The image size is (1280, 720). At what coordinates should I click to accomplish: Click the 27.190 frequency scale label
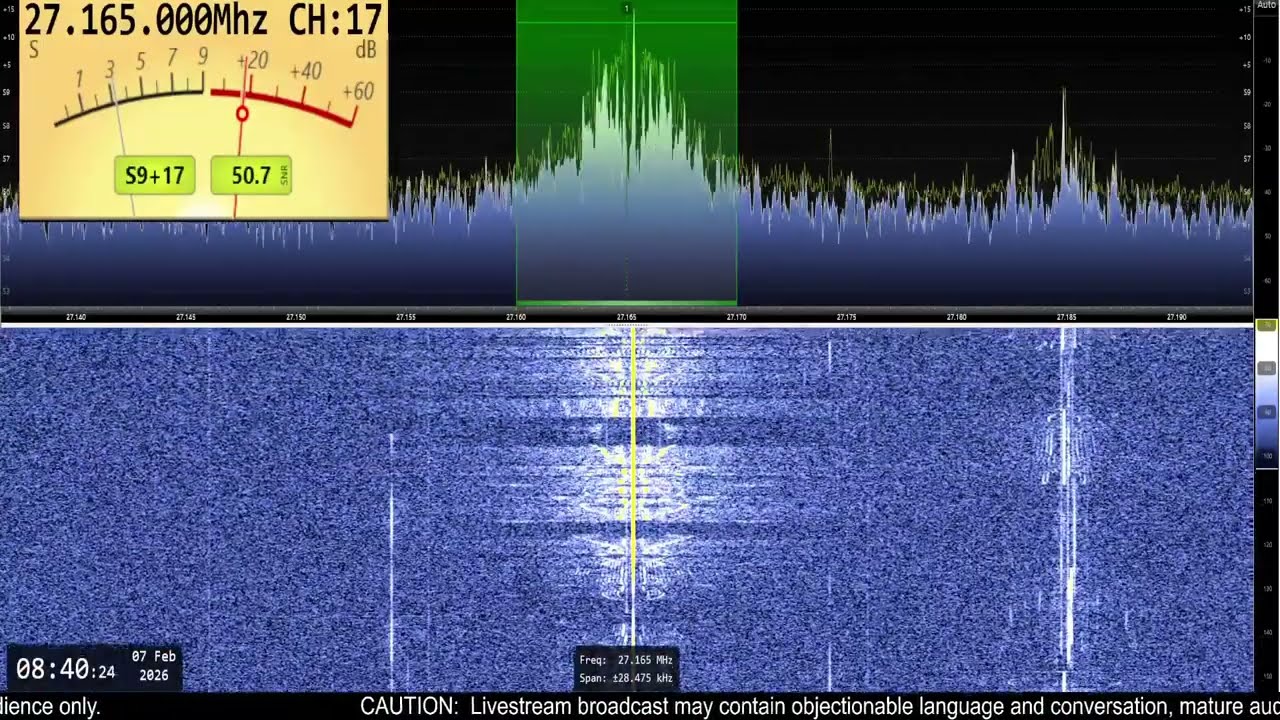point(1176,317)
